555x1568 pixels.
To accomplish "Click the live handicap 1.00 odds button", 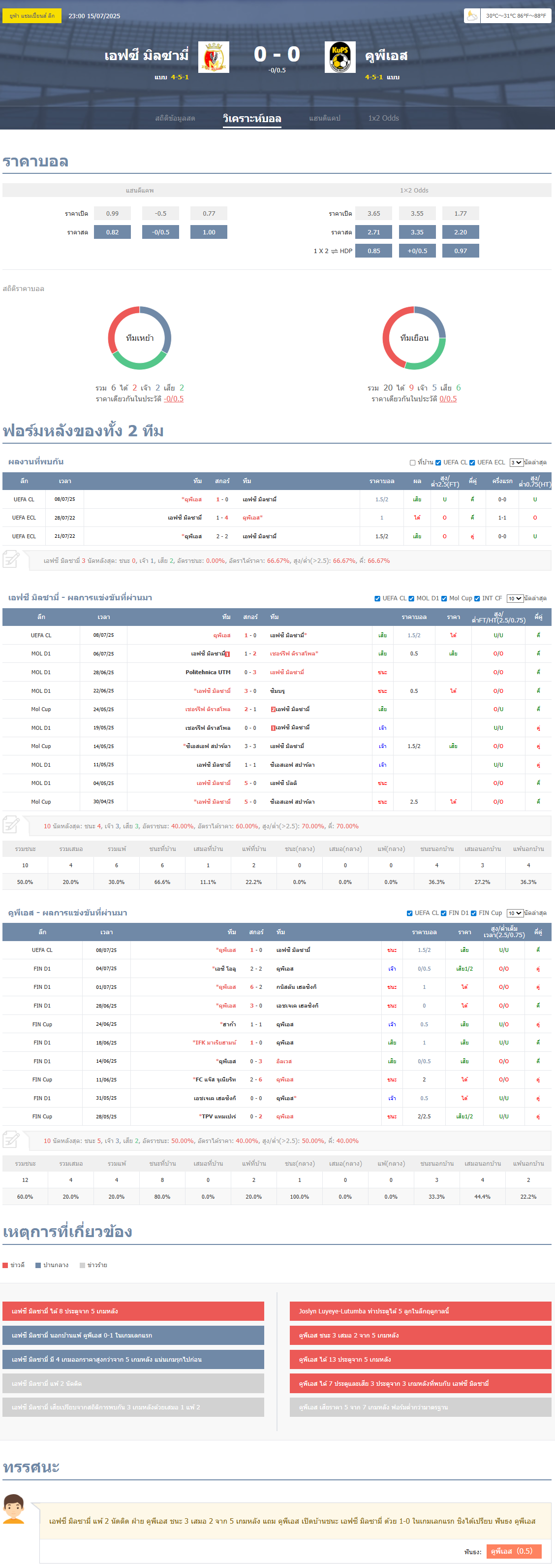I will click(209, 232).
